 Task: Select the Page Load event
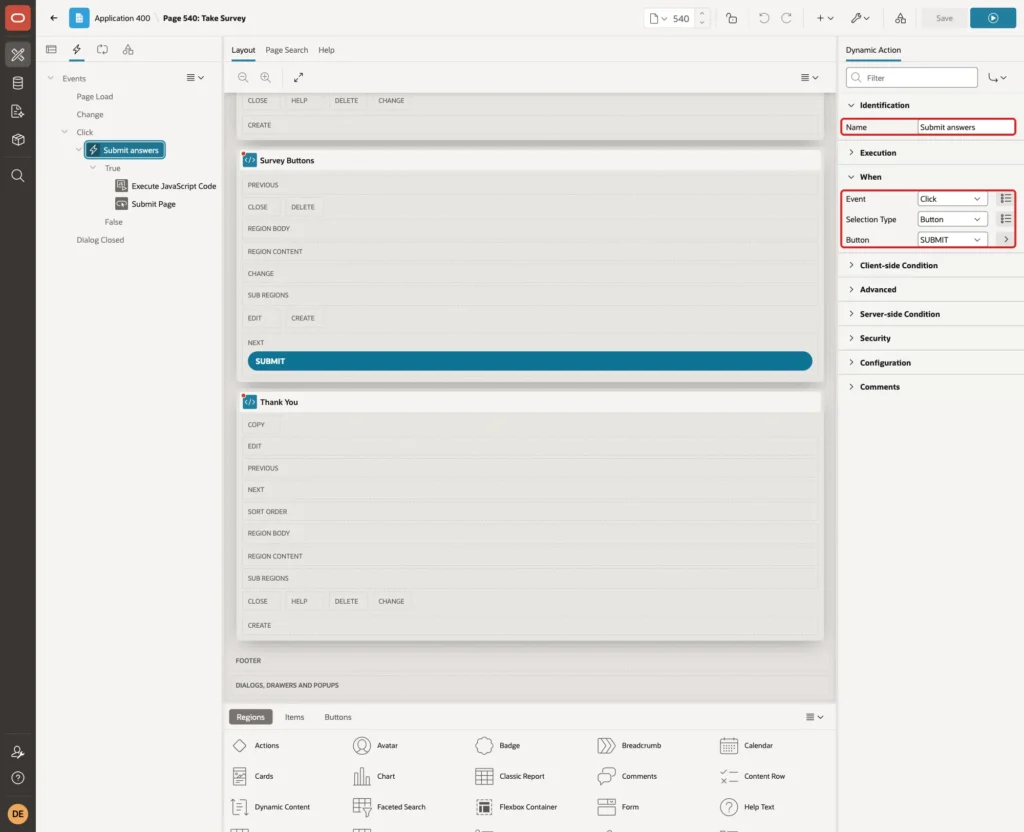tap(95, 96)
